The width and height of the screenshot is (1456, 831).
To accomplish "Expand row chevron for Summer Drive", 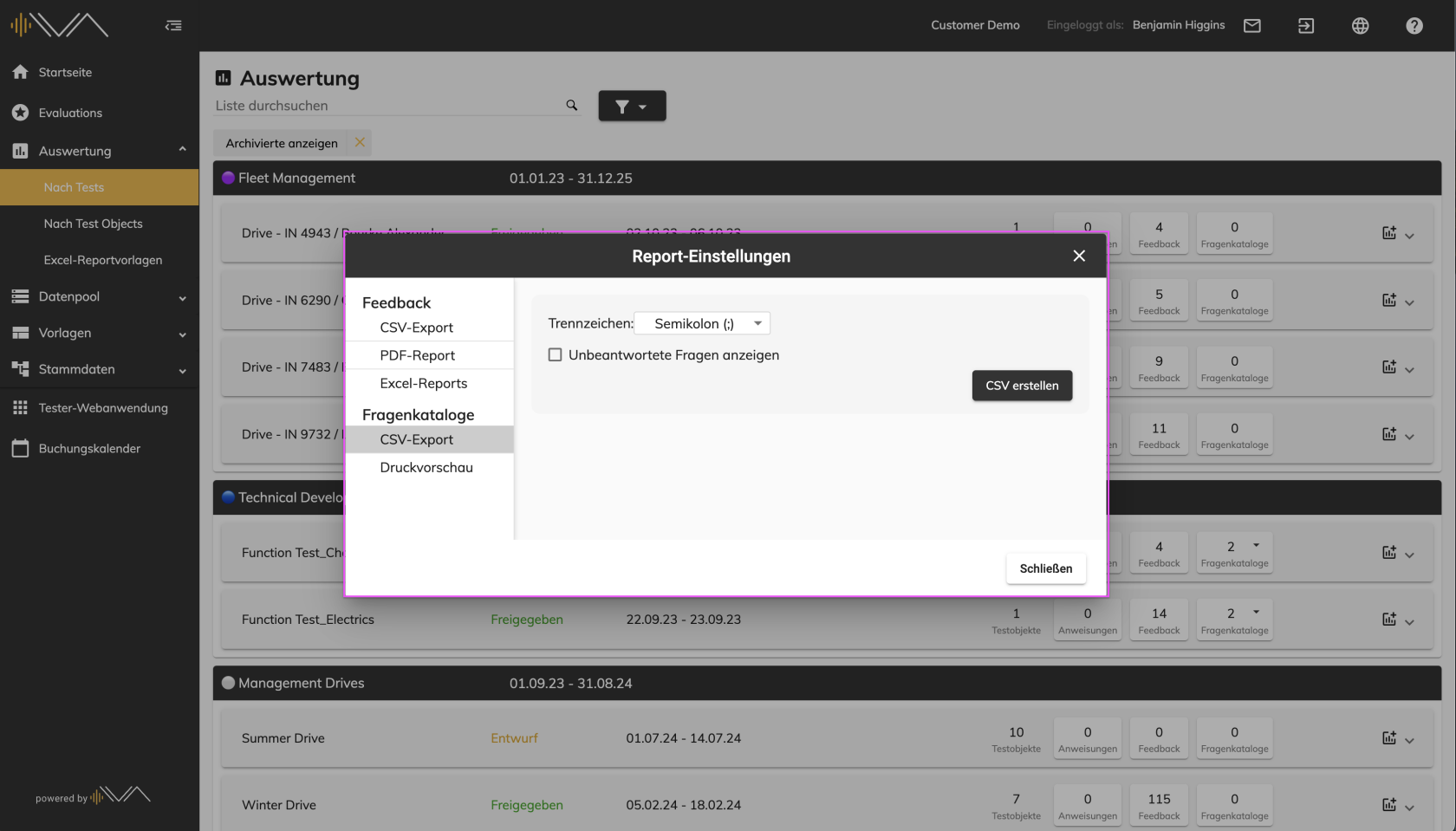I will coord(1409,740).
